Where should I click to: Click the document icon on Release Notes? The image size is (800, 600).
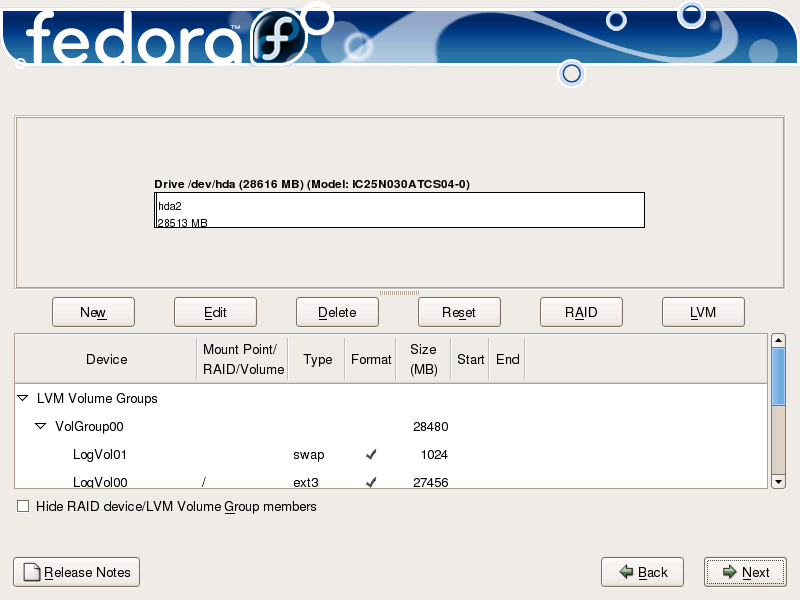32,572
